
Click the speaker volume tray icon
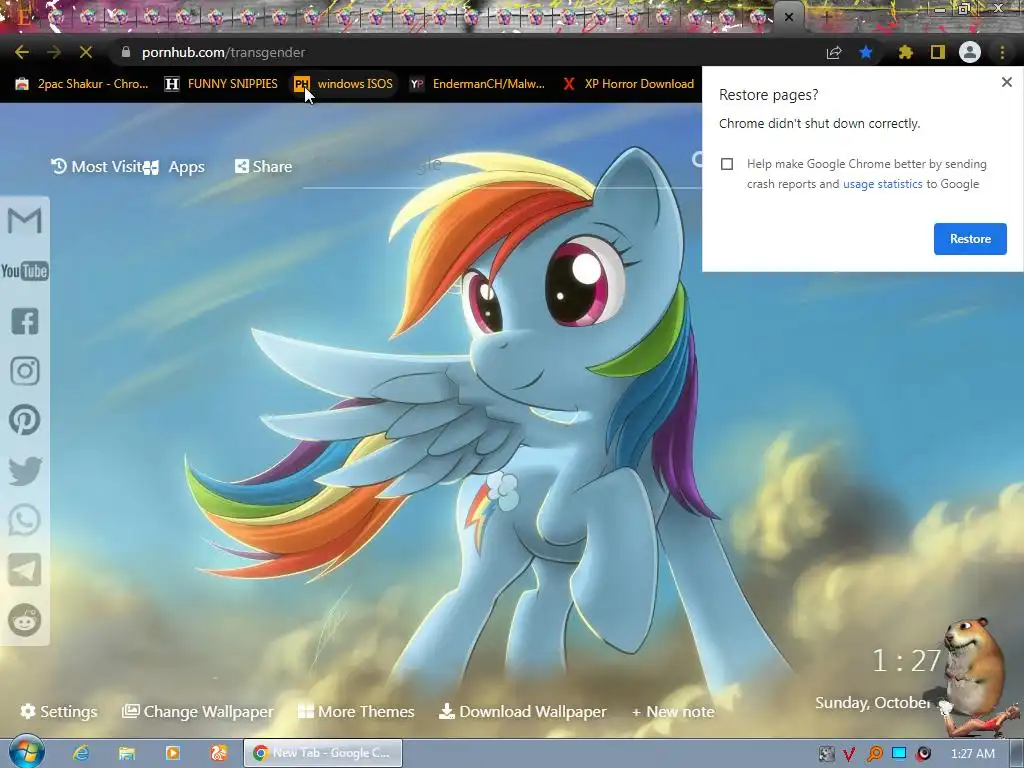923,754
